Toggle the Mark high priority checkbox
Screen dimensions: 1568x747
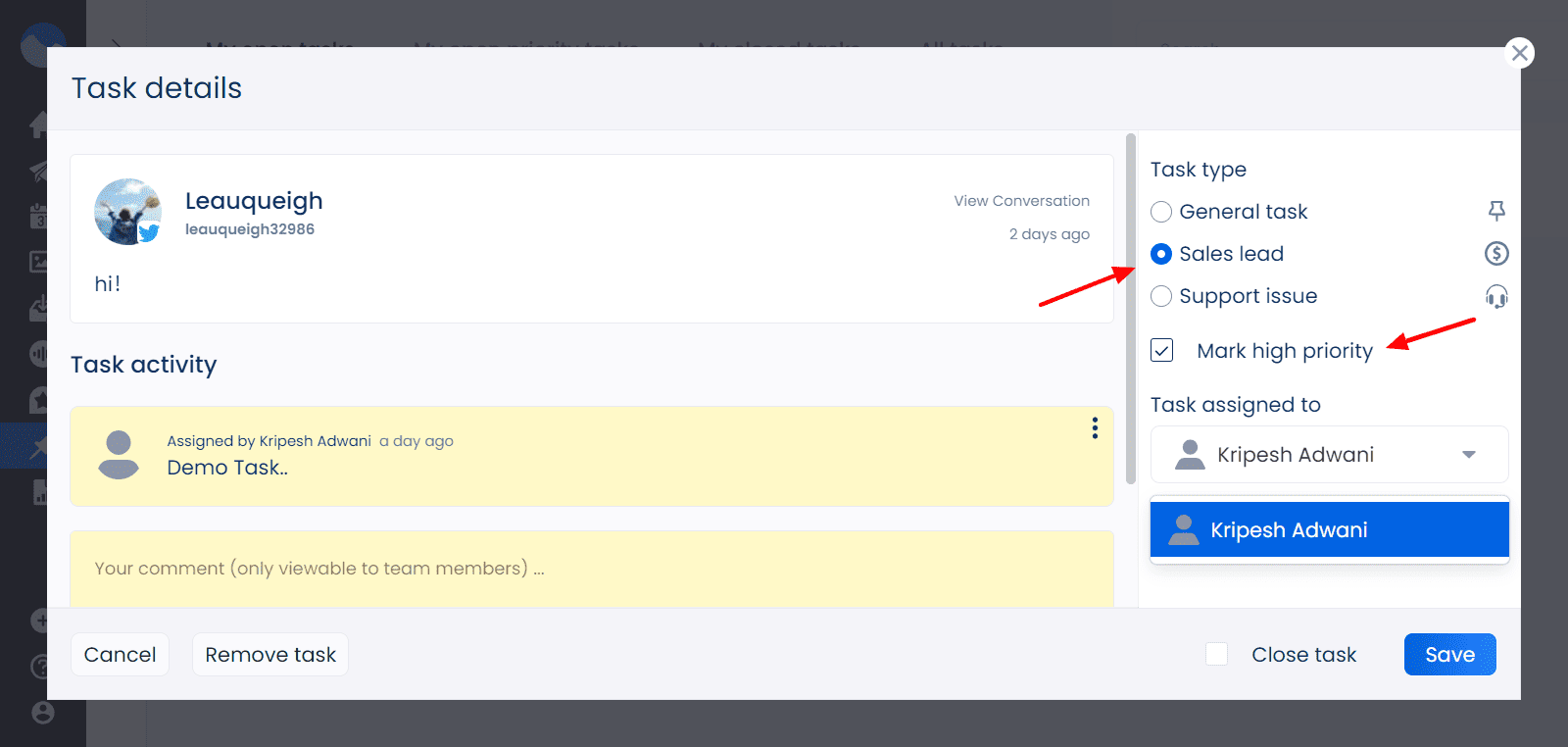click(x=1162, y=350)
